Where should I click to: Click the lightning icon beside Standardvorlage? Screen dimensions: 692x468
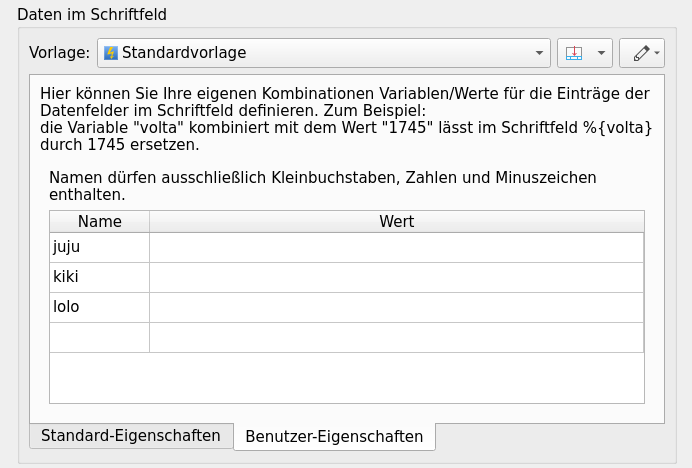click(x=111, y=53)
